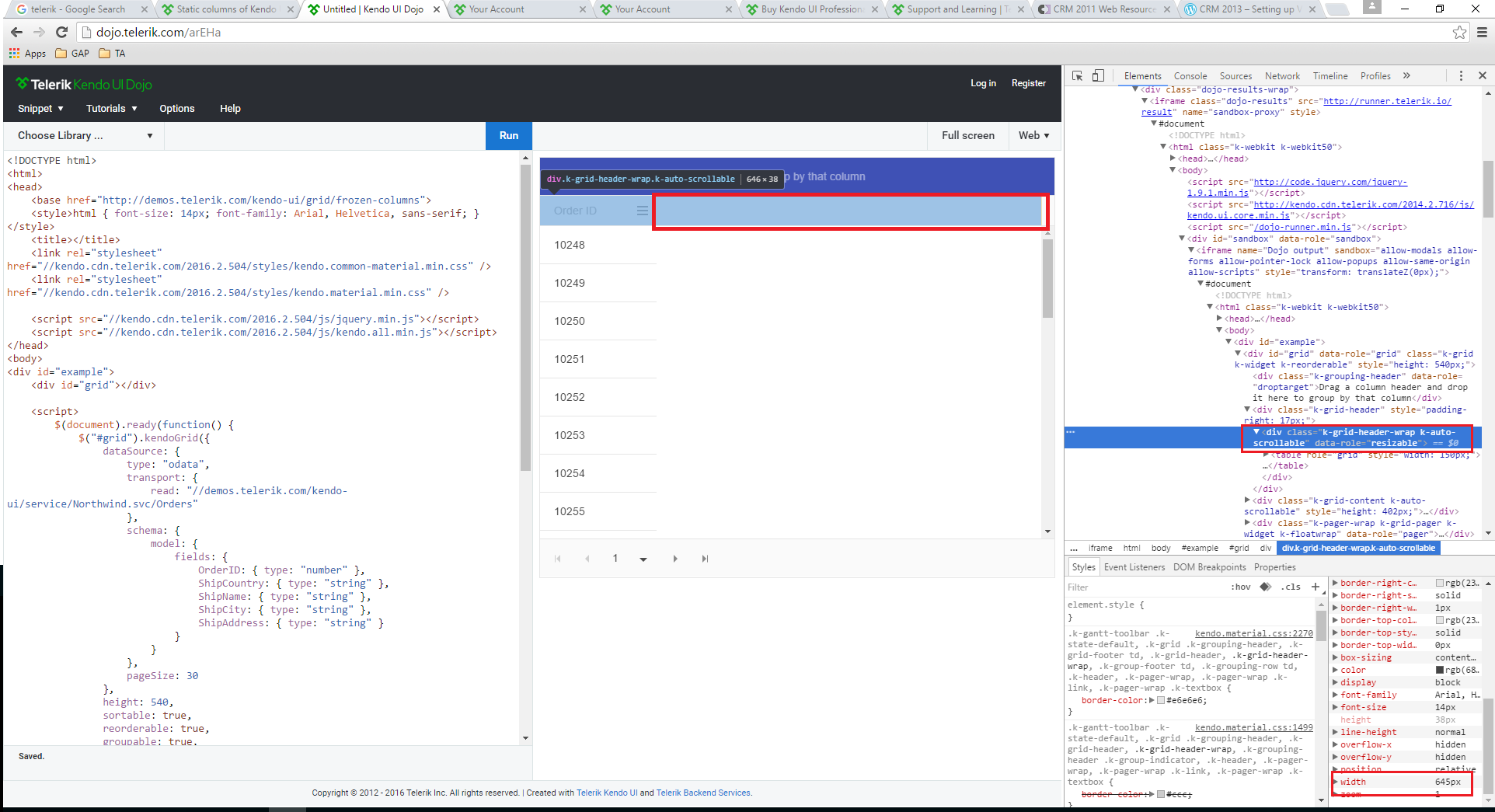Open kendo.material.css:2270 source link
This screenshot has width=1495, height=812.
pos(1254,634)
